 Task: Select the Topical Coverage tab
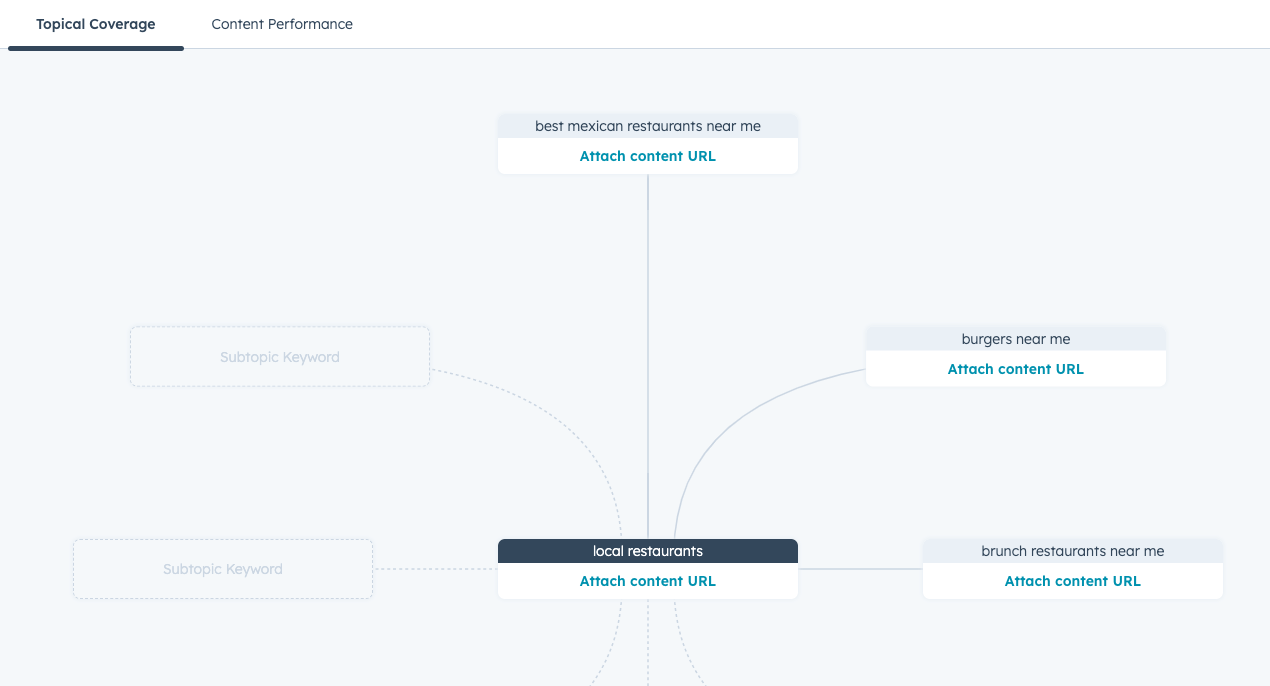(x=95, y=24)
